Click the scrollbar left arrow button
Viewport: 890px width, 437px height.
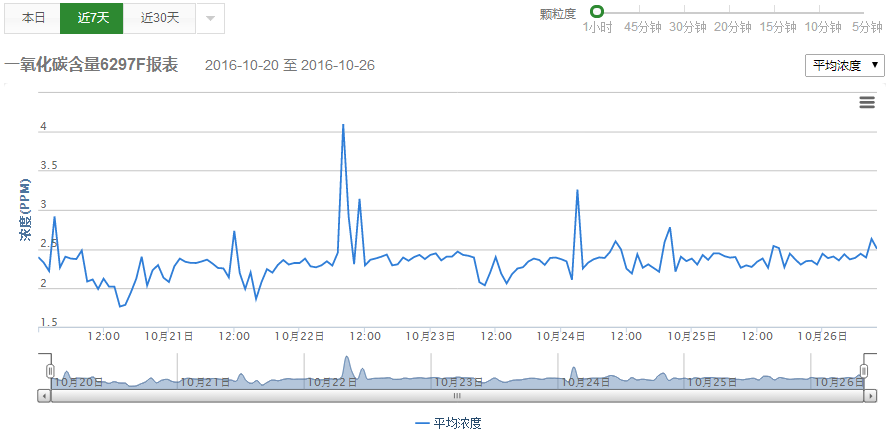[44, 396]
